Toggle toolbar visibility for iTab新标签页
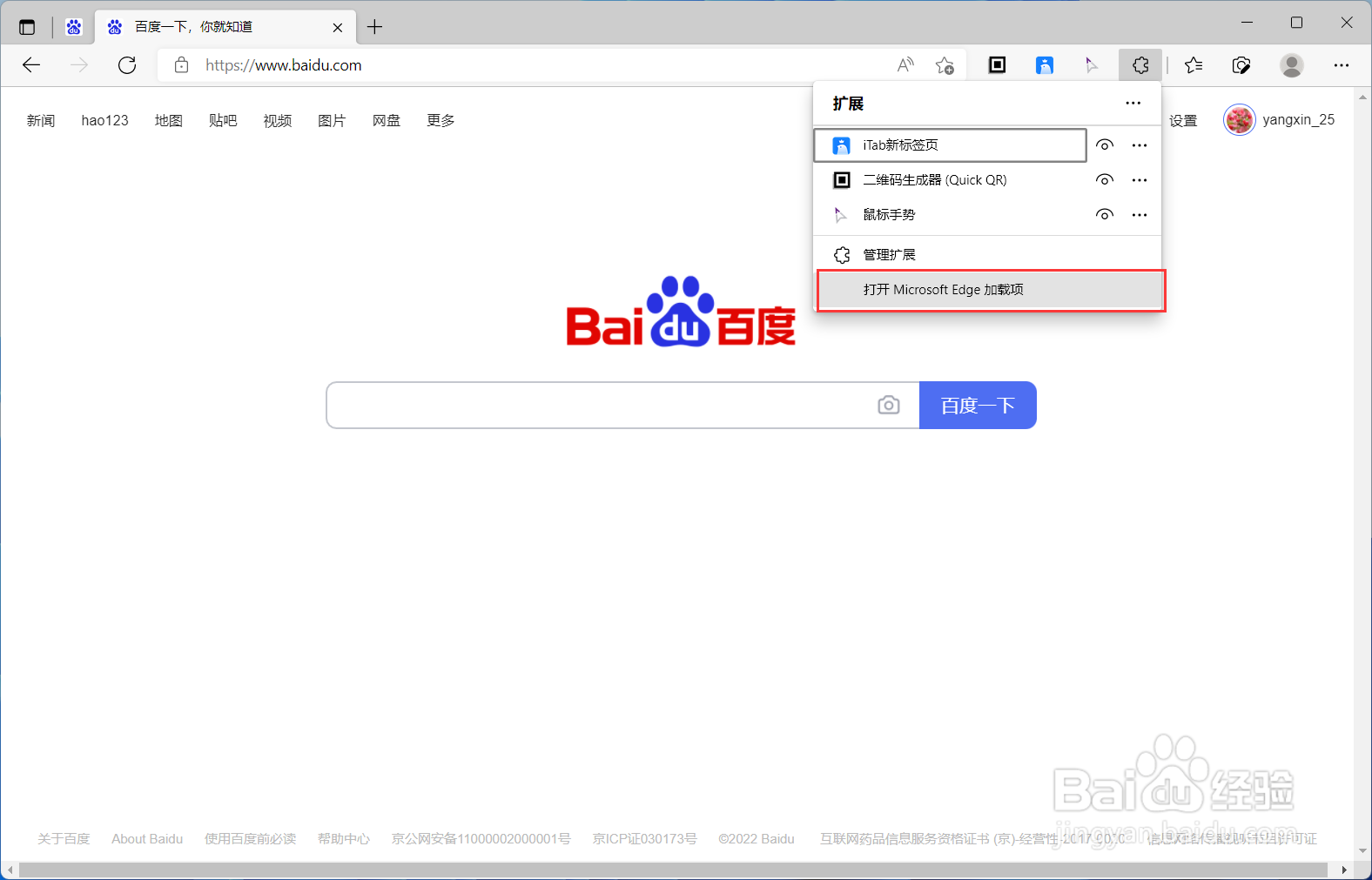 click(x=1105, y=145)
